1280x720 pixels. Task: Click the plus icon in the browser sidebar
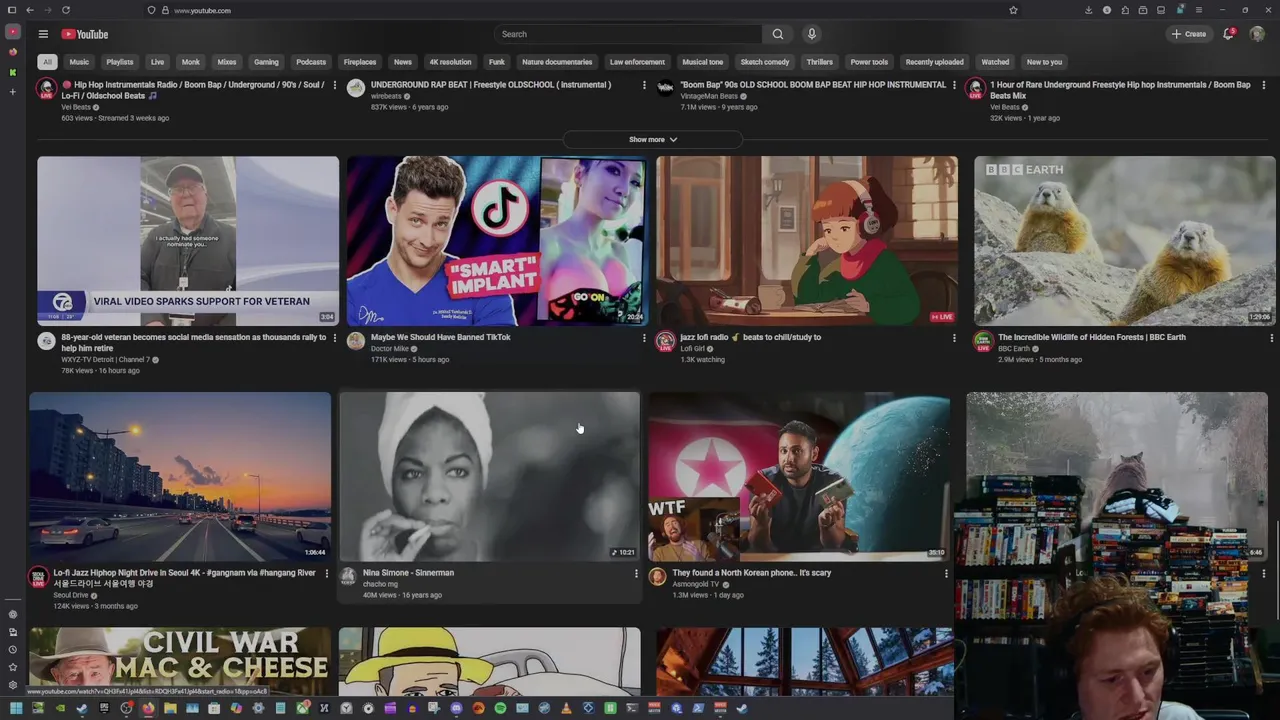[x=13, y=92]
